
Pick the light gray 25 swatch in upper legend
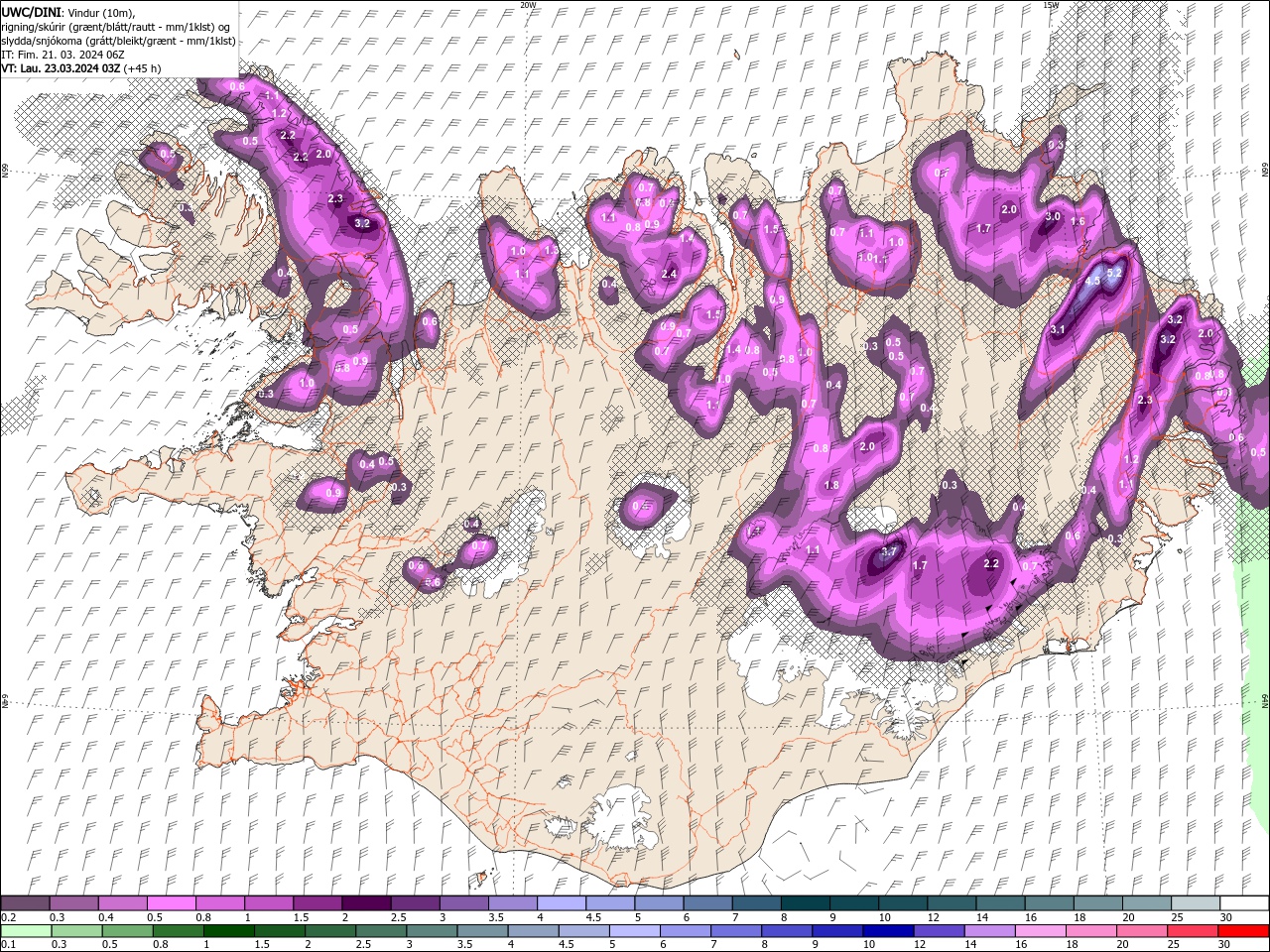pyautogui.click(x=1196, y=903)
